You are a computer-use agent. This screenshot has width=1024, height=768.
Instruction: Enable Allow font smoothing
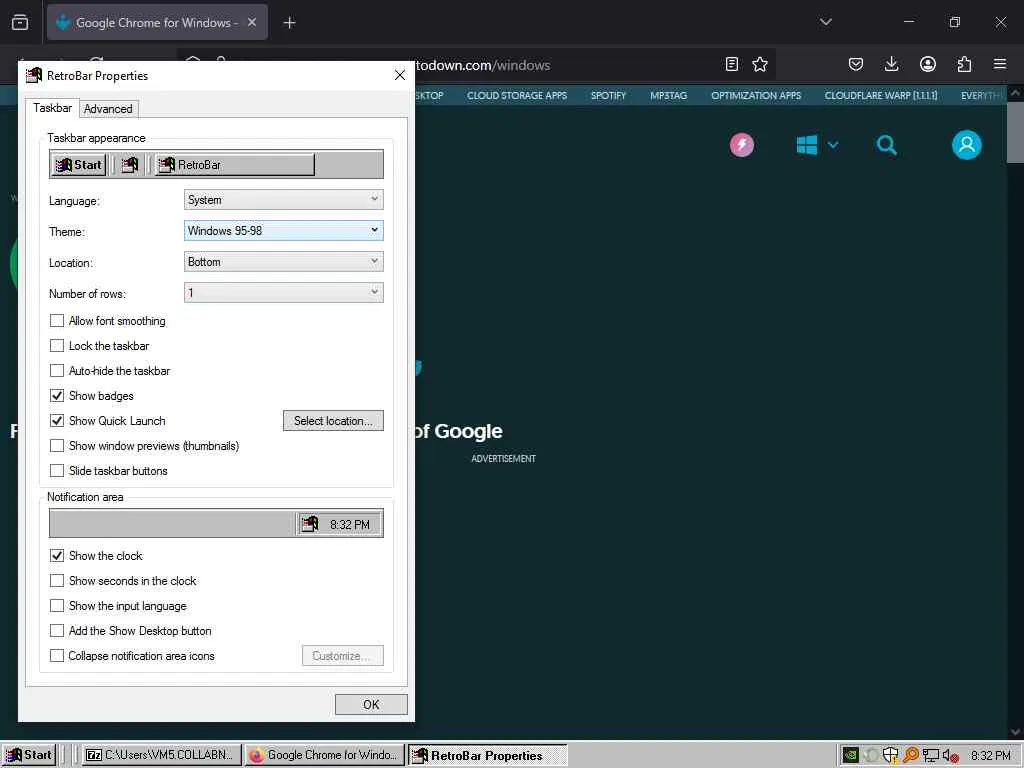(x=57, y=321)
